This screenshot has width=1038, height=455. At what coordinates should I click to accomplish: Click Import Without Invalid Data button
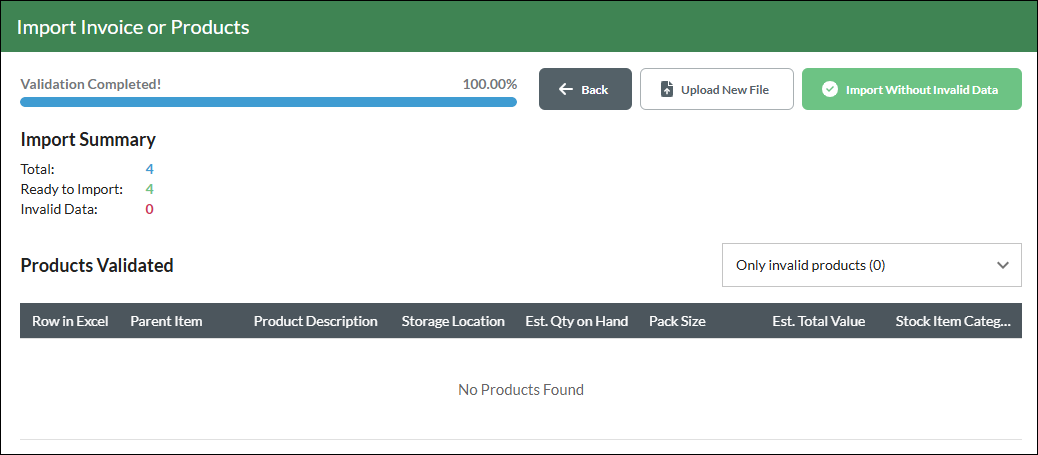[912, 89]
